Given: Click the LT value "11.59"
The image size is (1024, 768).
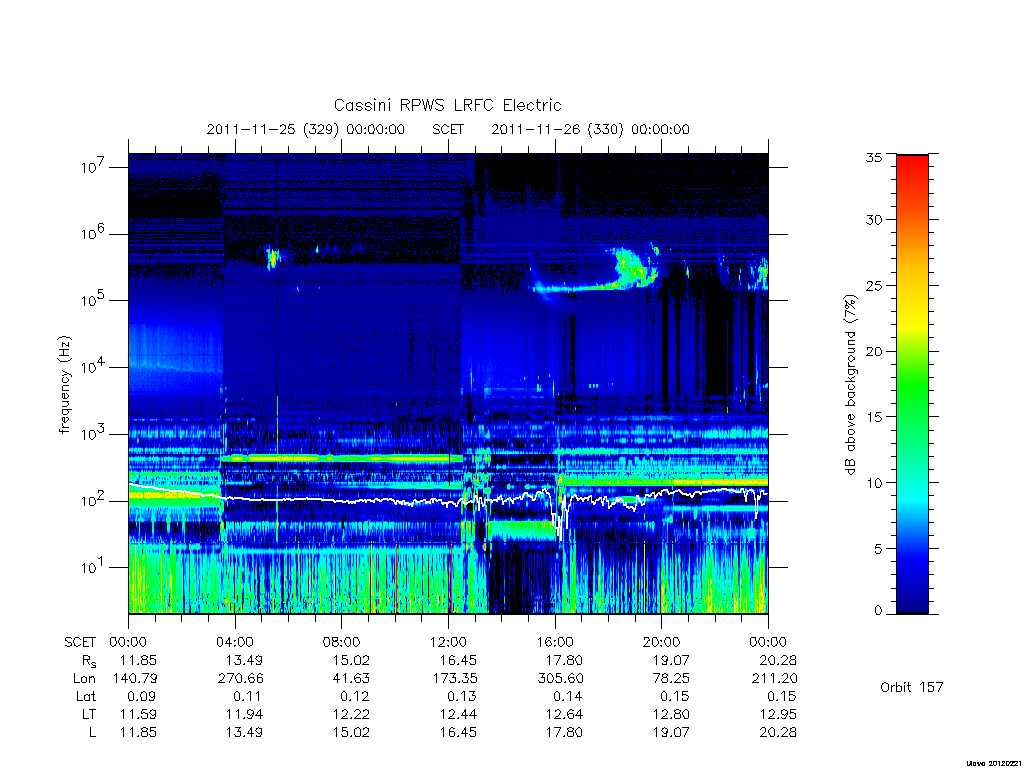Looking at the screenshot, I should pos(138,714).
